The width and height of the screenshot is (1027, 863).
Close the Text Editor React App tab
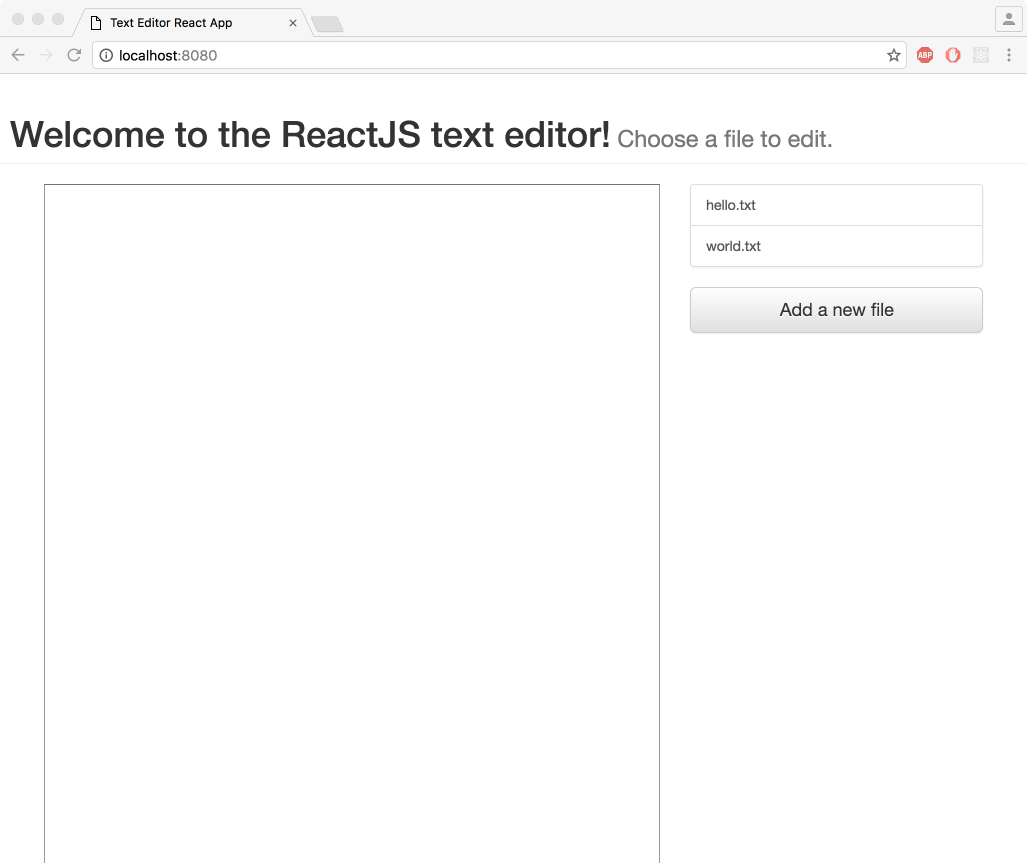coord(293,23)
